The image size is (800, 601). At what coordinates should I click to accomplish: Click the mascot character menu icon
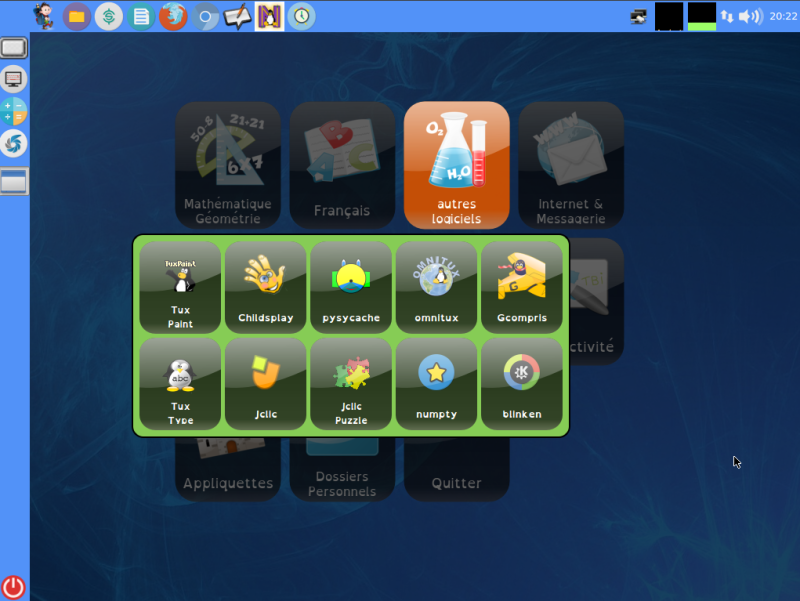[x=44, y=16]
